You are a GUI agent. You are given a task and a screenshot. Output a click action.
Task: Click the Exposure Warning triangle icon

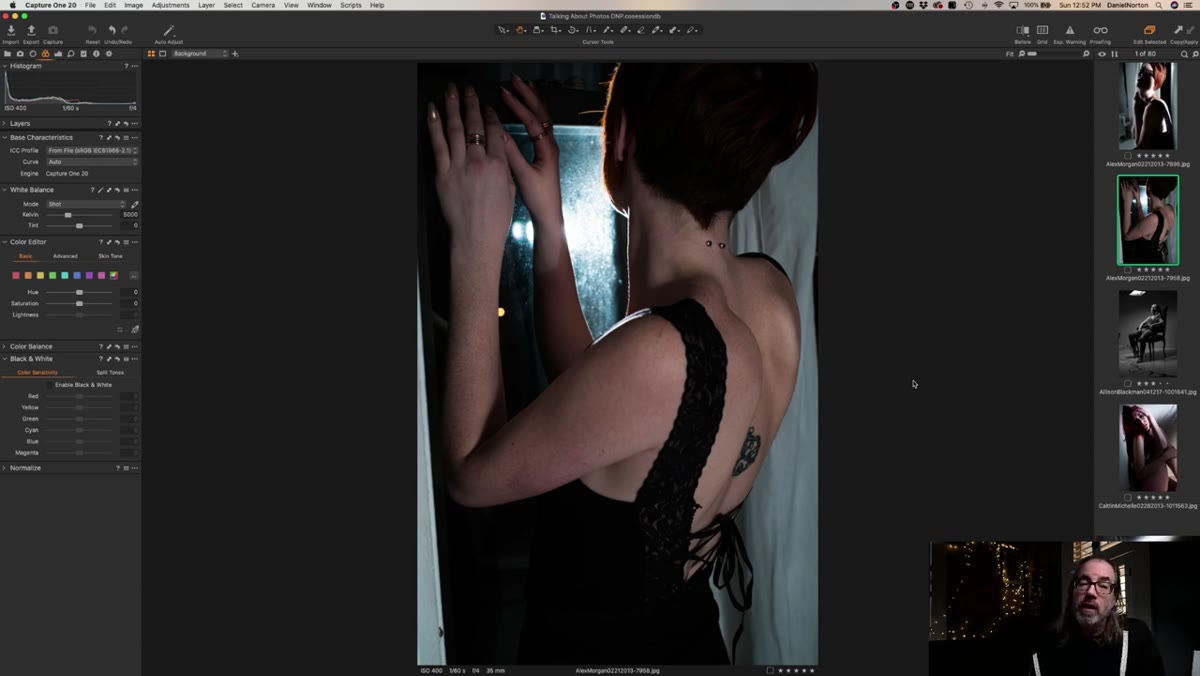point(1069,31)
